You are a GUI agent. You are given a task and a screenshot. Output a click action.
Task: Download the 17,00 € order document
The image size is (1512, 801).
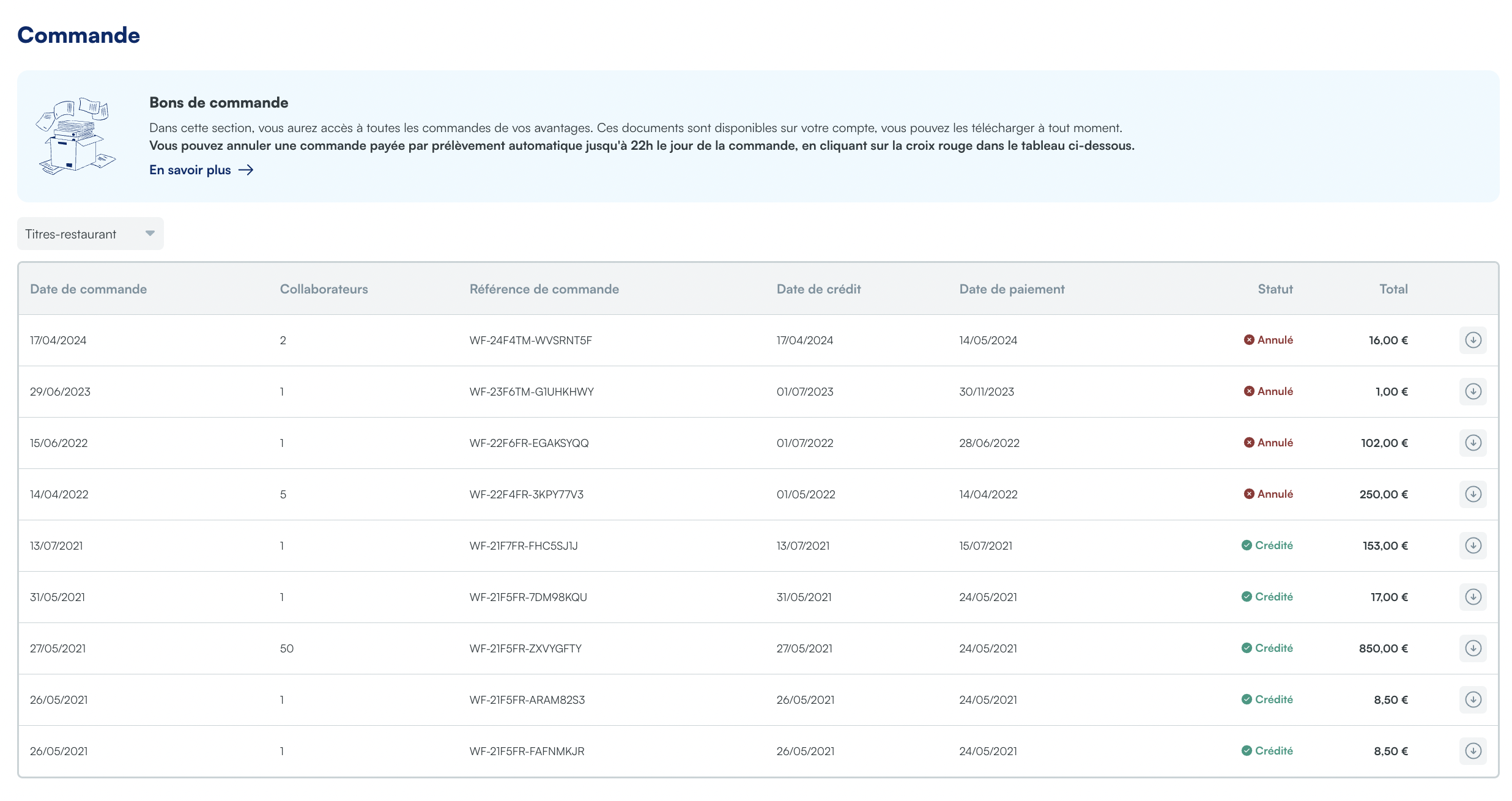(1473, 597)
